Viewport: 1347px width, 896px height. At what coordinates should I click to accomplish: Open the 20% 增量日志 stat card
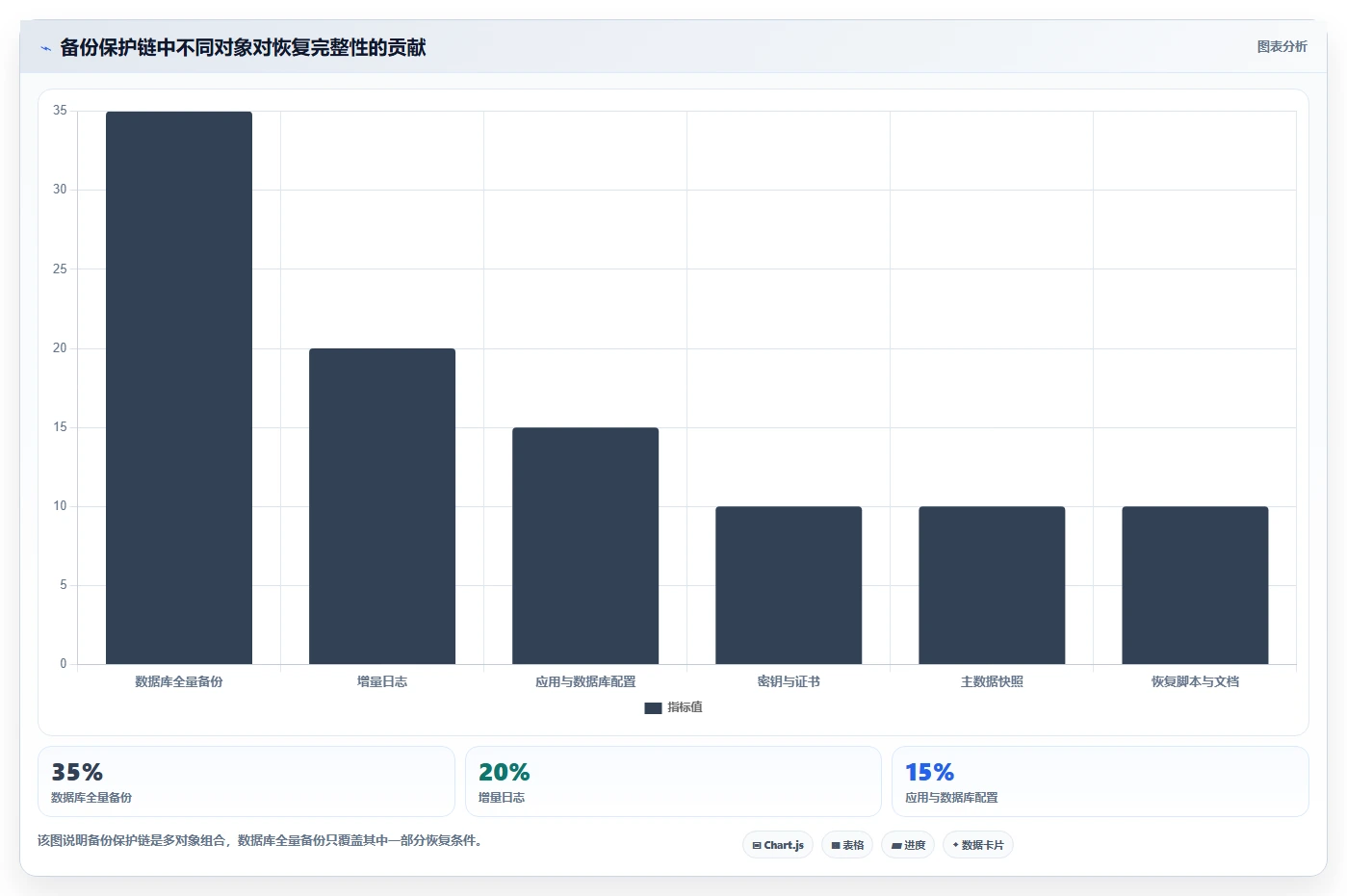pos(673,781)
